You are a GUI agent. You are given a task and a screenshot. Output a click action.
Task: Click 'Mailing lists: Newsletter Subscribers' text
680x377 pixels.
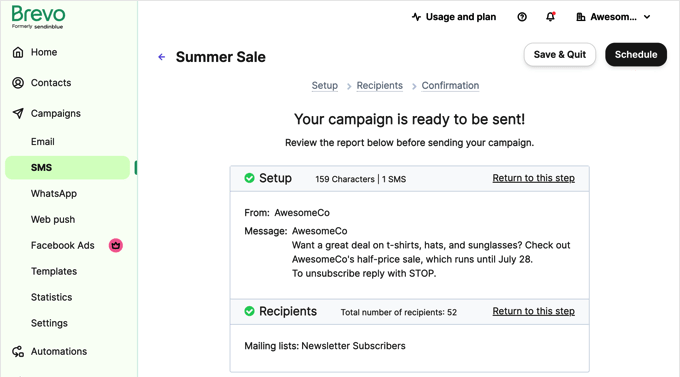(325, 346)
